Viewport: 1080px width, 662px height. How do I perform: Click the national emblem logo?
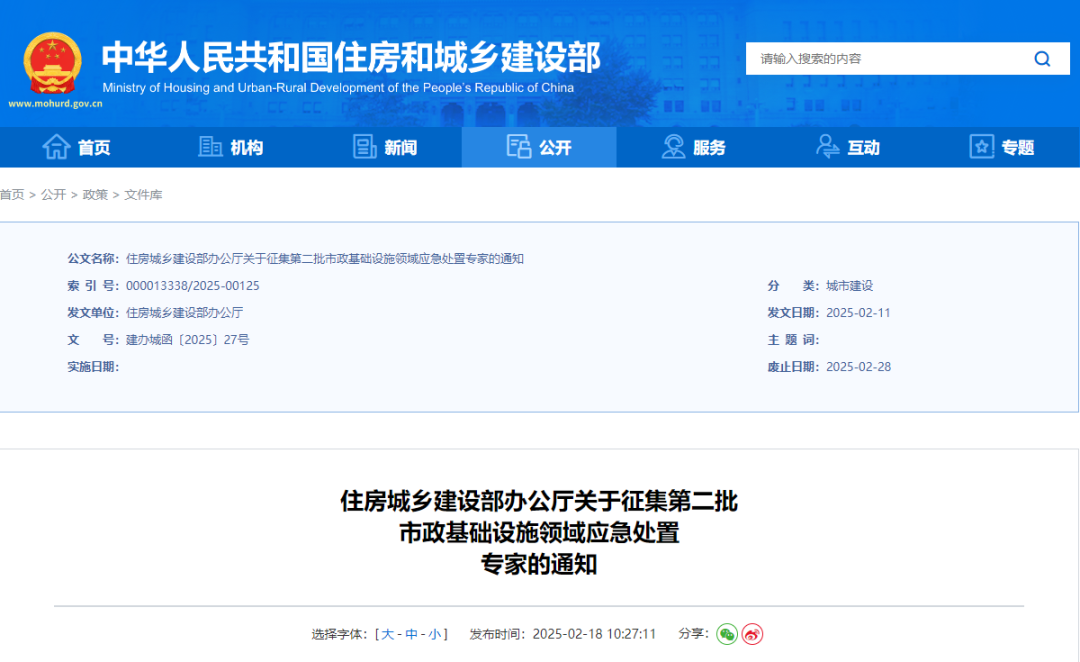click(x=54, y=62)
